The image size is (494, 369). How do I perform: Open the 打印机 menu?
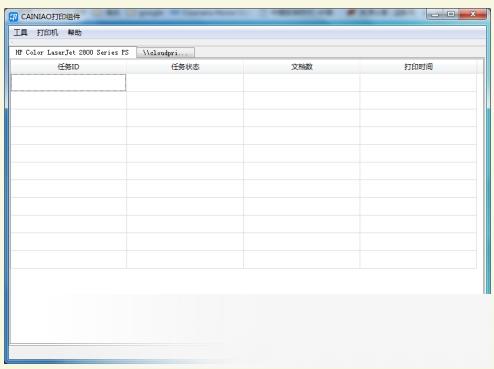[47, 33]
